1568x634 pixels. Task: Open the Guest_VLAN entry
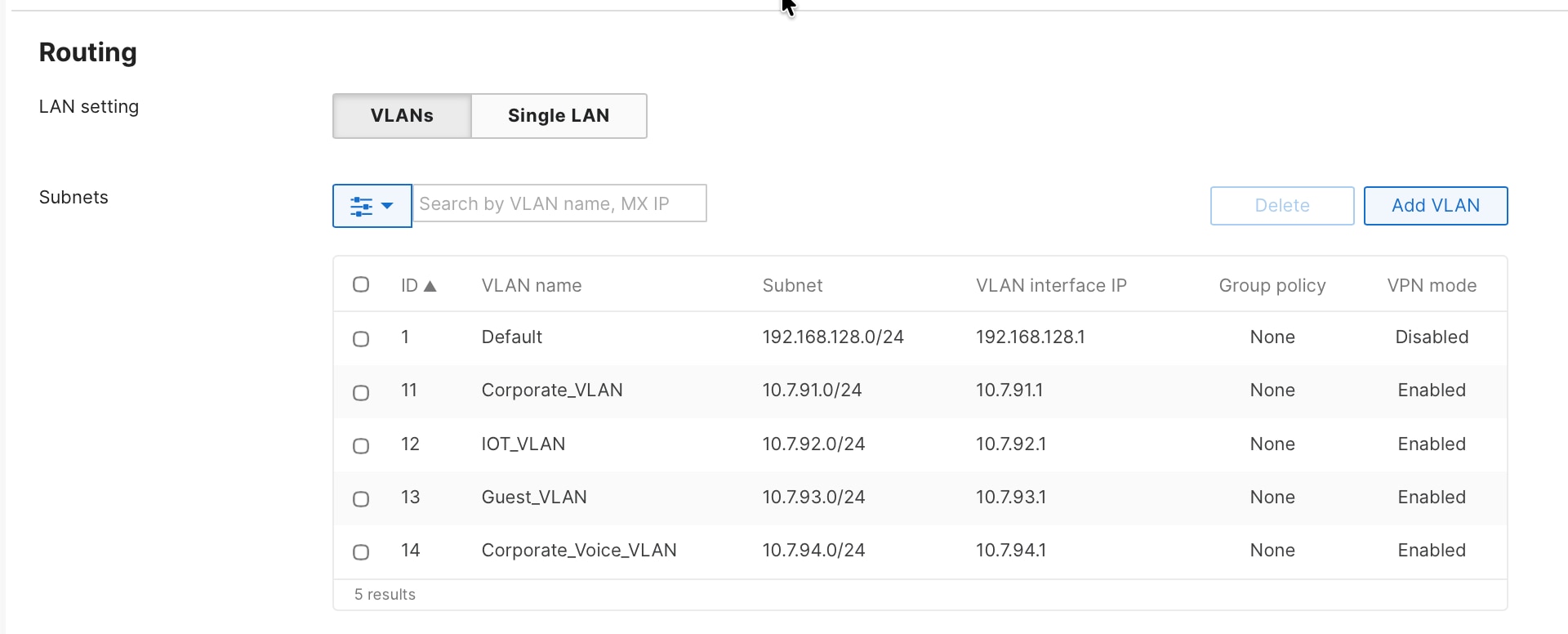533,497
